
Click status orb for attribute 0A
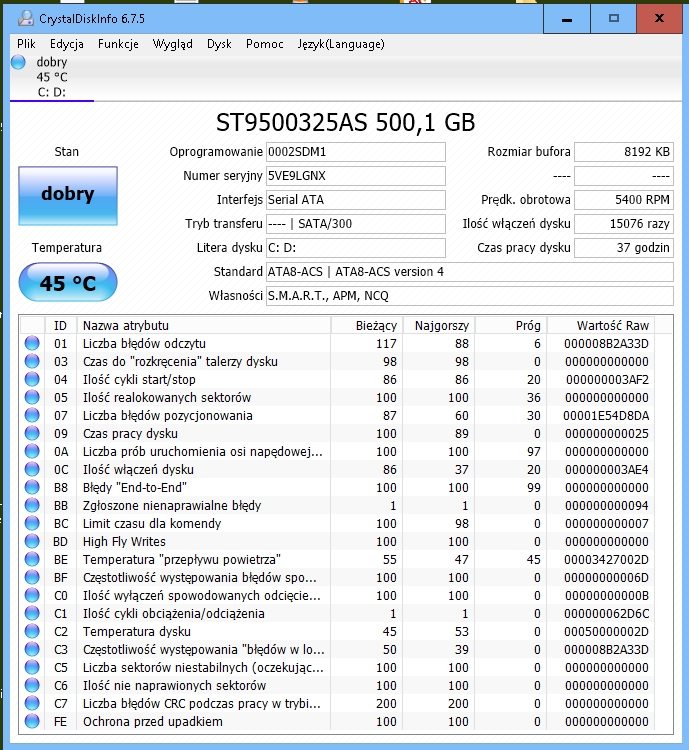point(32,452)
